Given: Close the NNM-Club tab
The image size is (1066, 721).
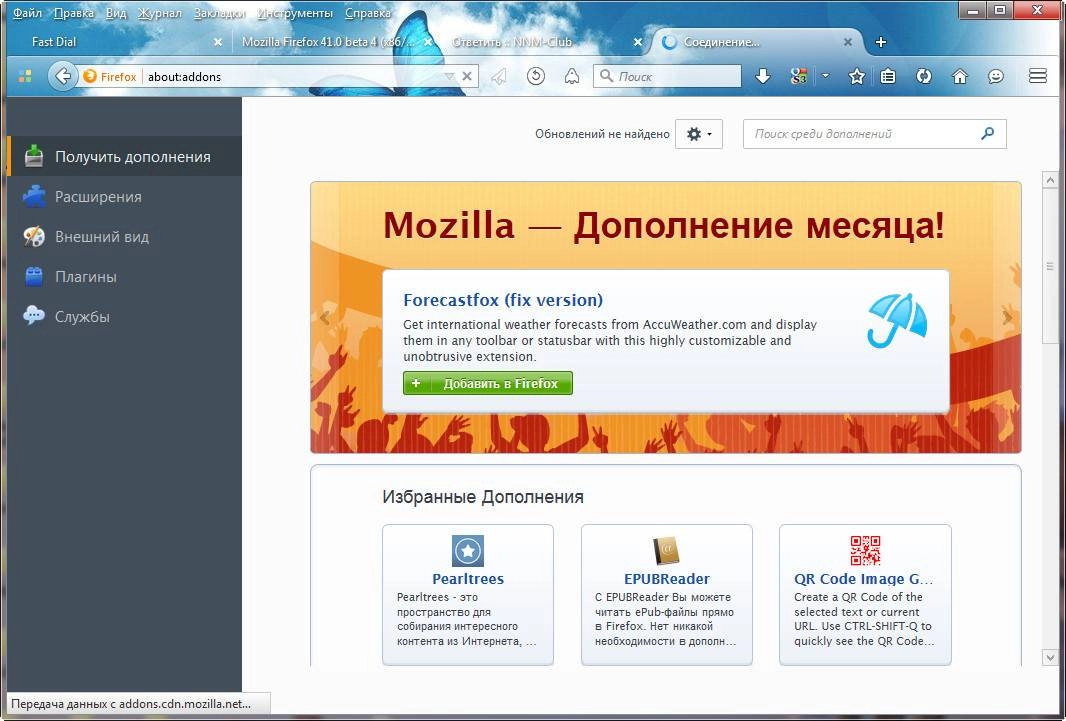Looking at the screenshot, I should [638, 42].
